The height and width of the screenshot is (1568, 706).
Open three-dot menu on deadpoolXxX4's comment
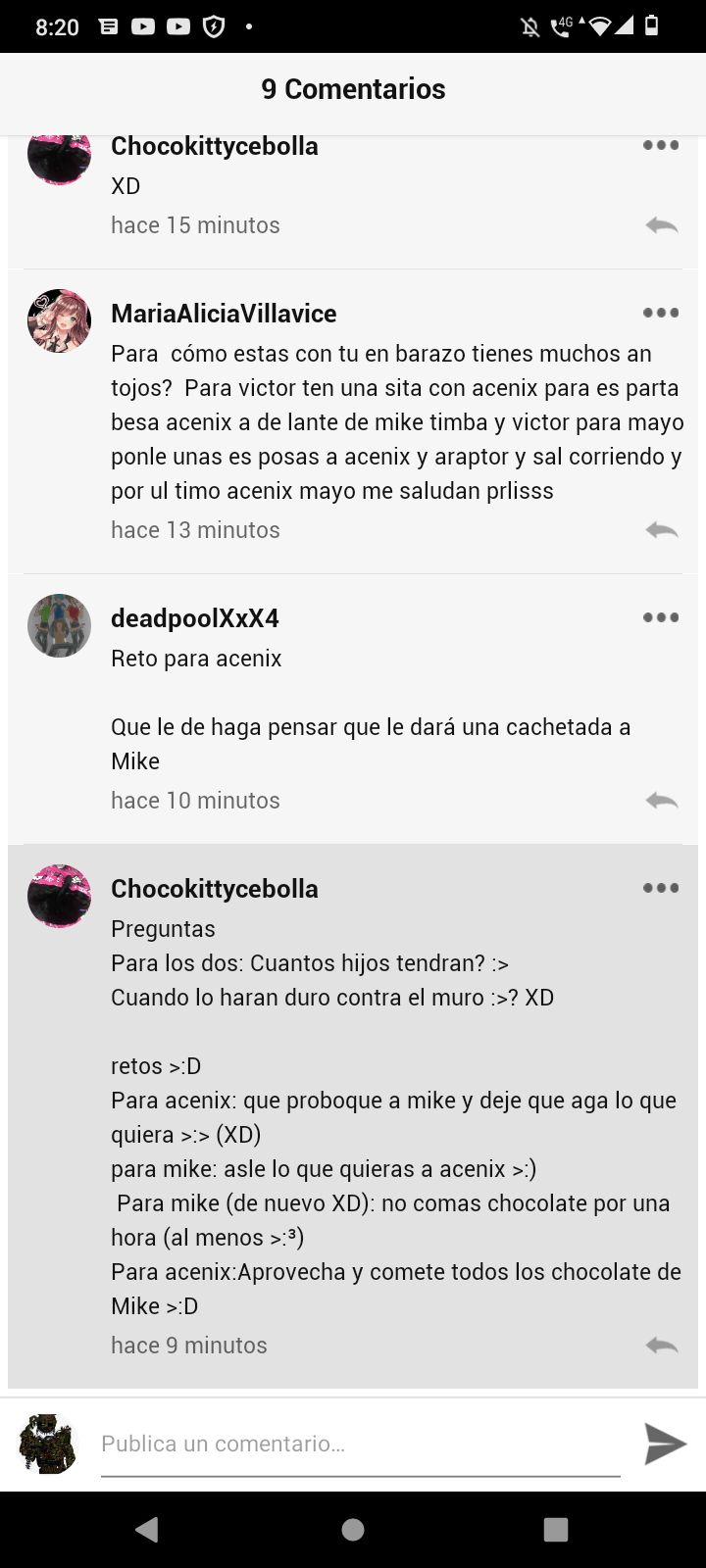(x=661, y=617)
